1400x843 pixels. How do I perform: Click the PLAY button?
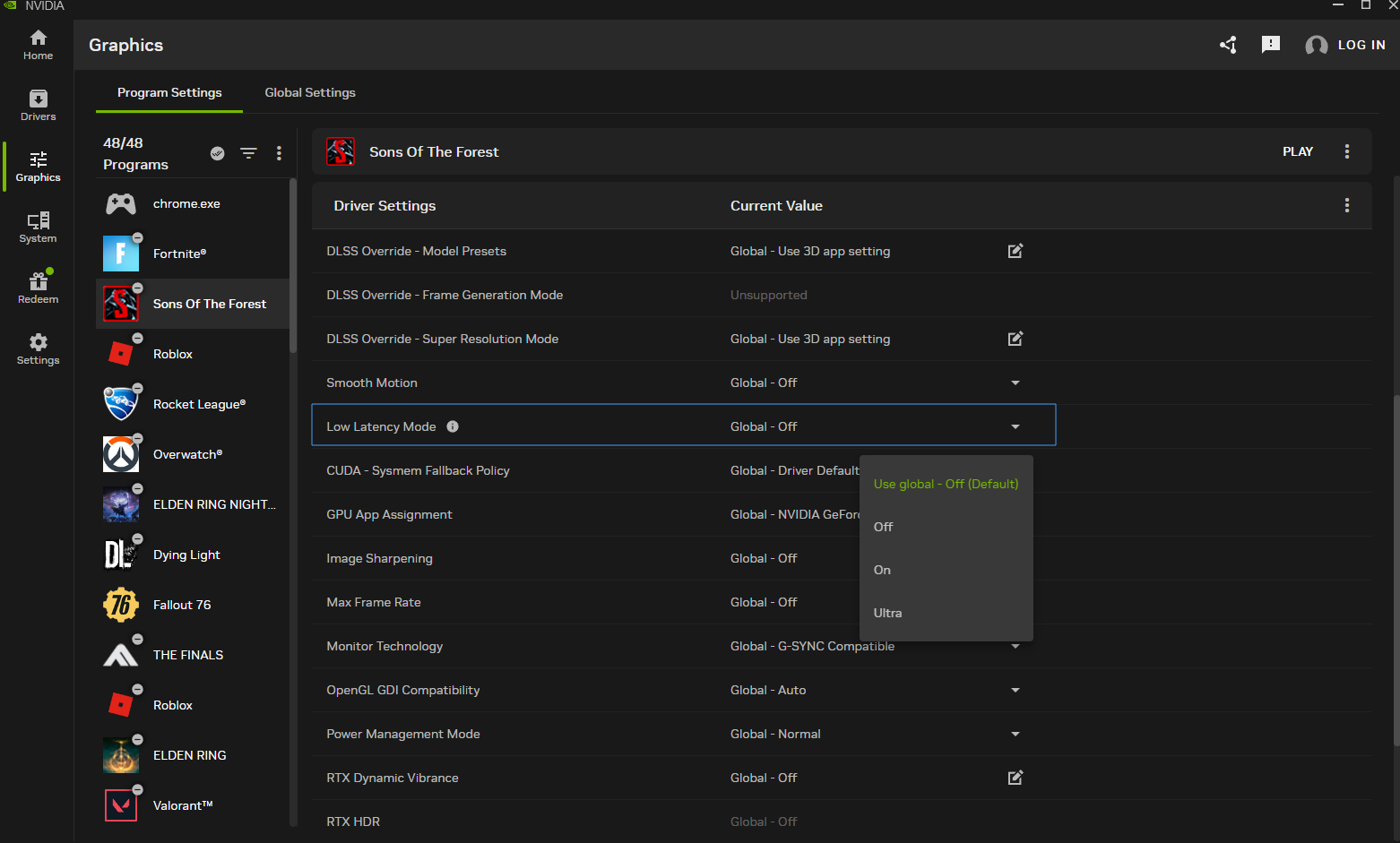tap(1297, 151)
